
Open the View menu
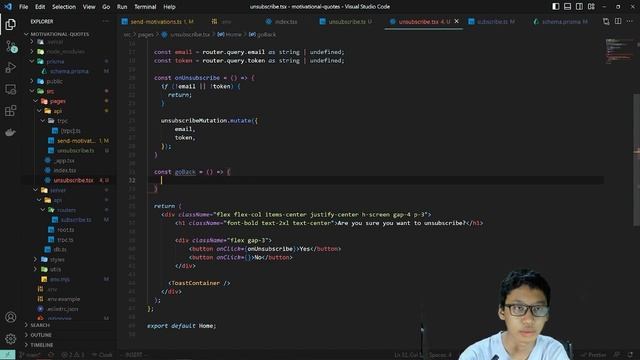pyautogui.click(x=89, y=7)
